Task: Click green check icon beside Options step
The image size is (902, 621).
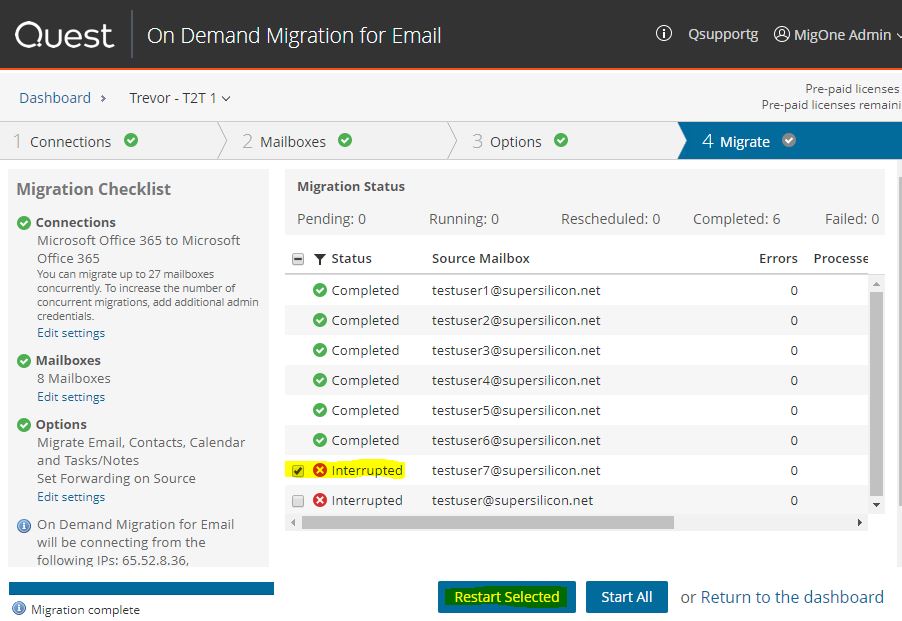Action: coord(561,140)
